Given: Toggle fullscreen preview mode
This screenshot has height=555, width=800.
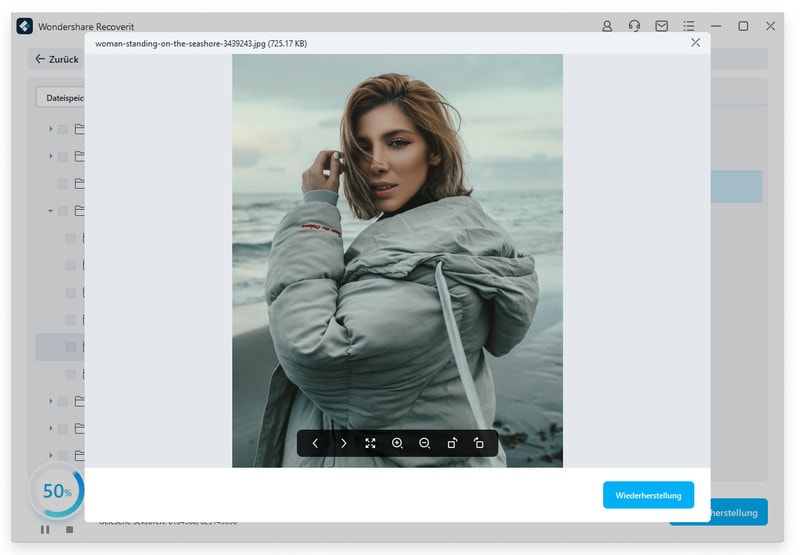Looking at the screenshot, I should [x=370, y=443].
